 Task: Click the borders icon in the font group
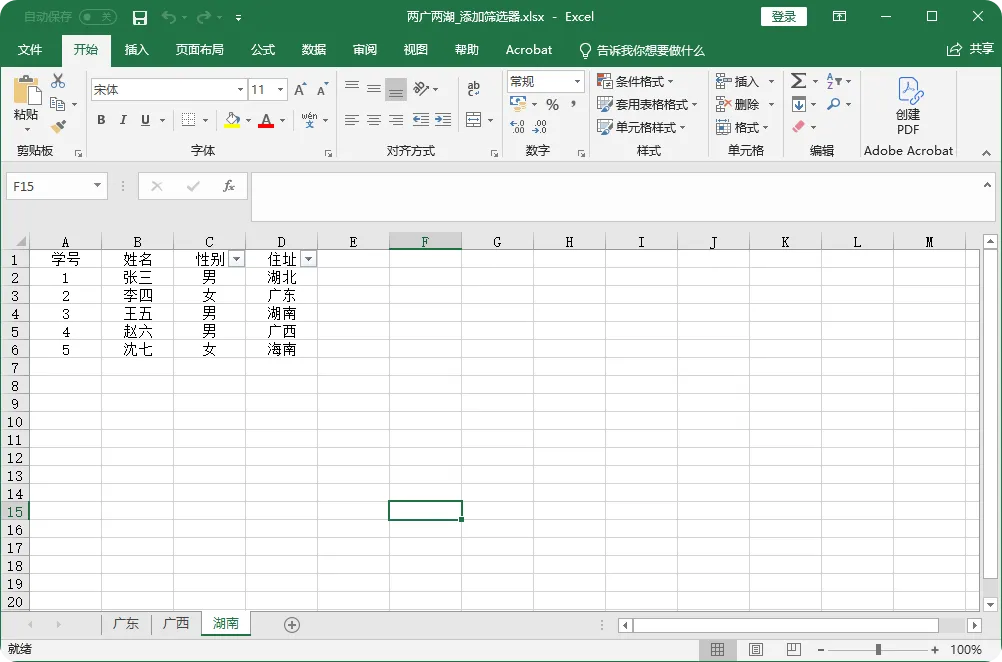pos(188,119)
